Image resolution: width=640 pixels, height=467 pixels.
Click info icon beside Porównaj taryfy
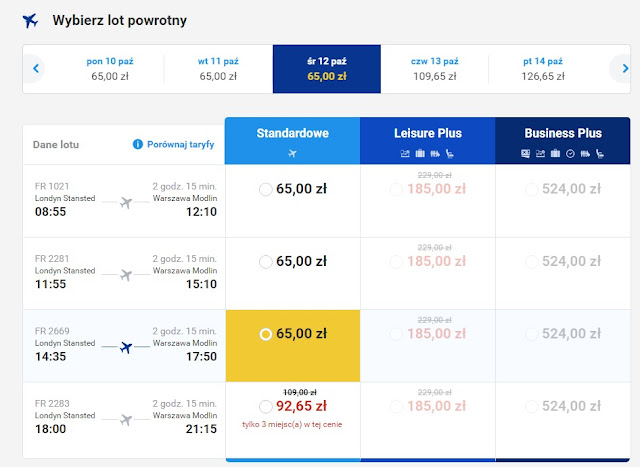tap(138, 145)
